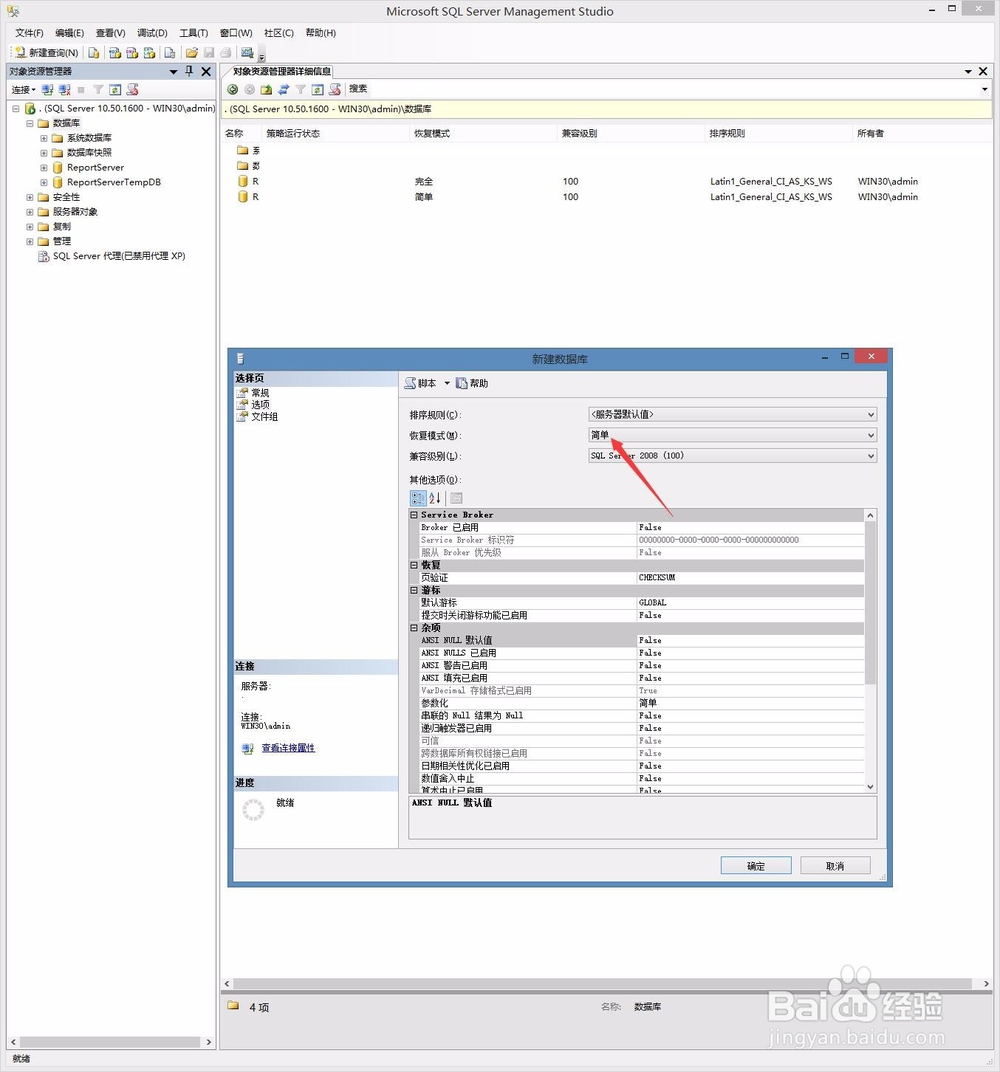Screen dimensions: 1000x1072
Task: Open the 社区(C) menu
Action: 279,33
